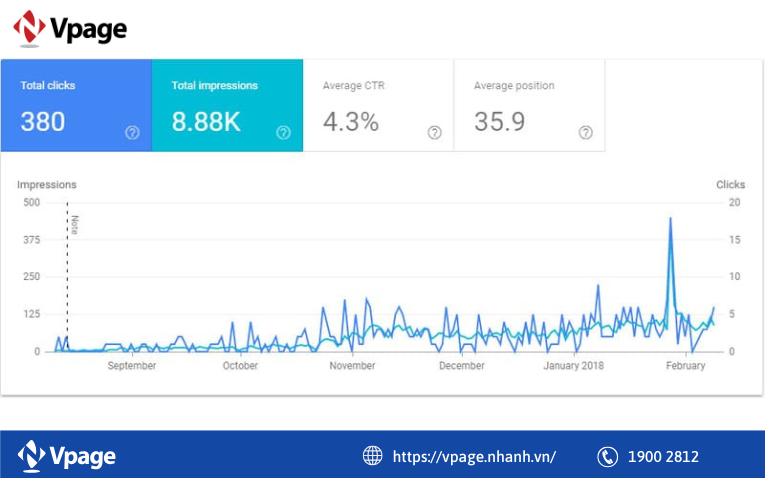Enable the Average CTR metric card
Image resolution: width=765 pixels, height=478 pixels.
[378, 106]
